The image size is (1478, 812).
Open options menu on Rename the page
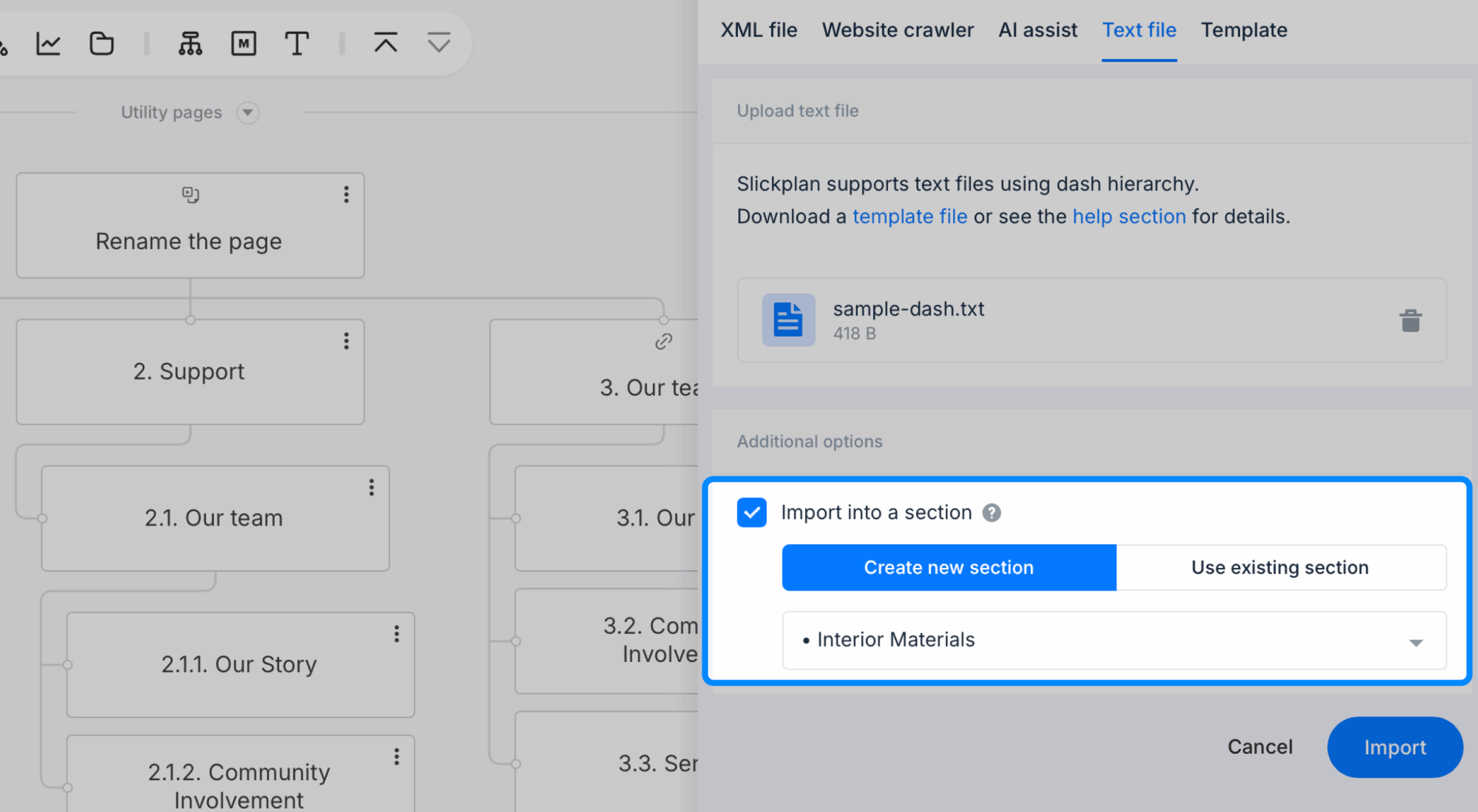(x=346, y=194)
